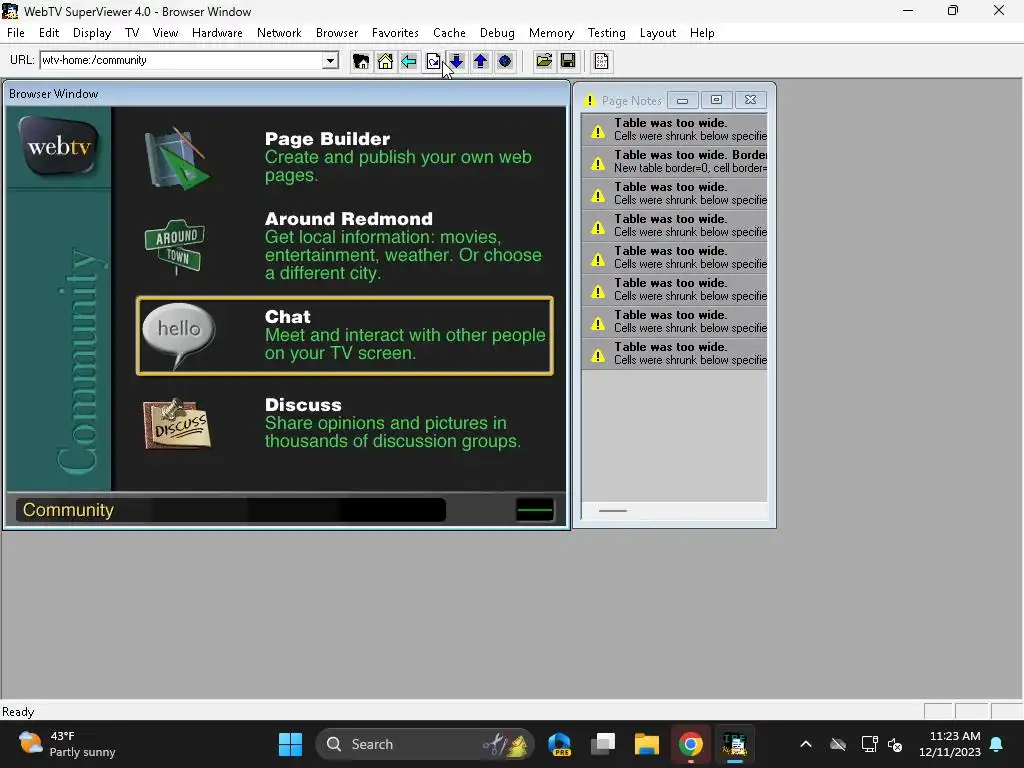Open the Testing menu

pyautogui.click(x=607, y=33)
